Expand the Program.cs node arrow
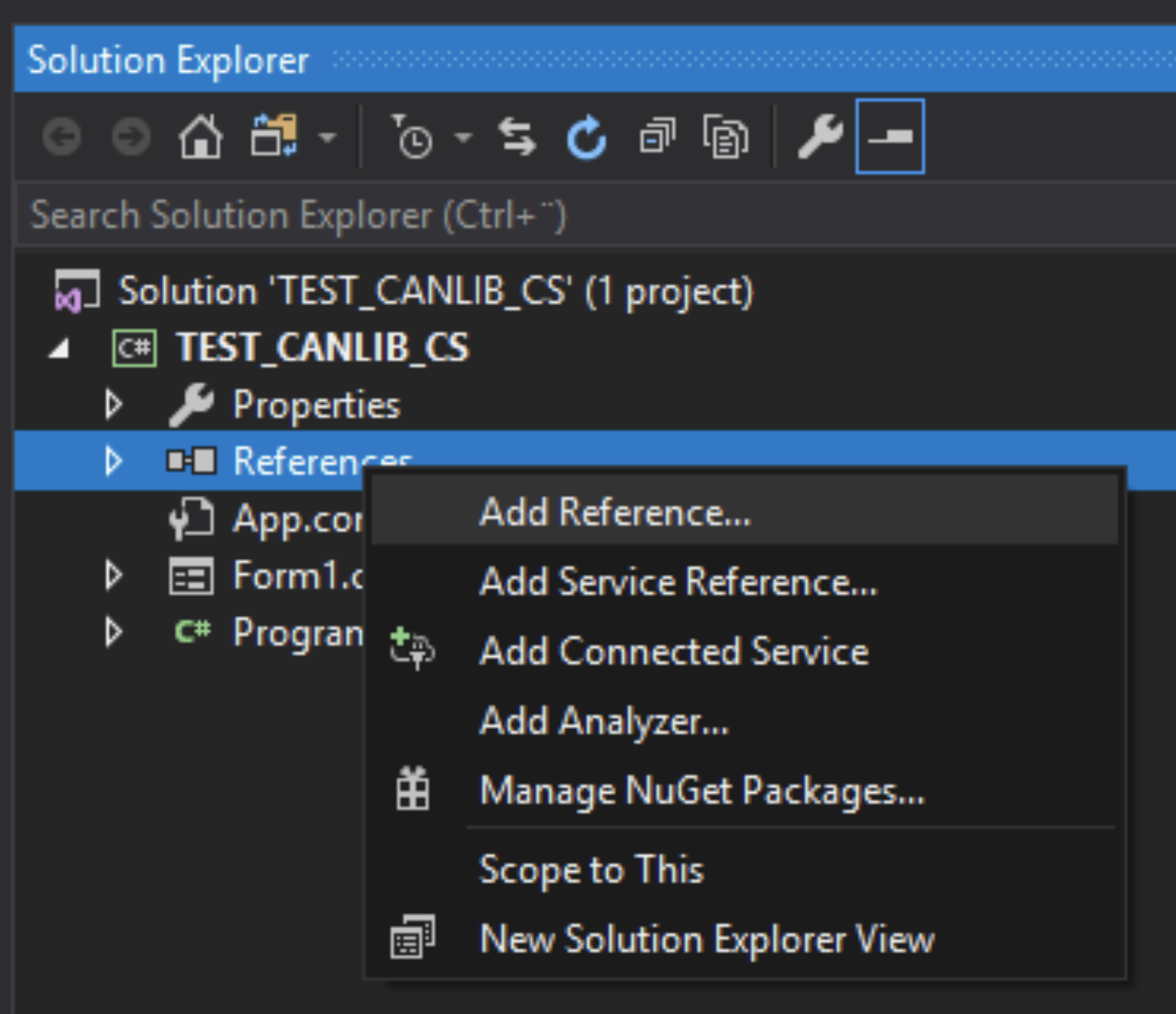 click(x=113, y=632)
